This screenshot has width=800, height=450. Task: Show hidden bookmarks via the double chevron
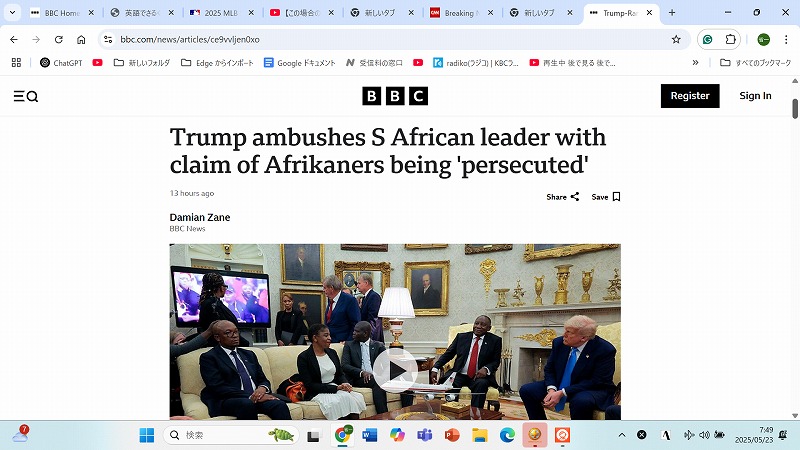click(x=695, y=63)
